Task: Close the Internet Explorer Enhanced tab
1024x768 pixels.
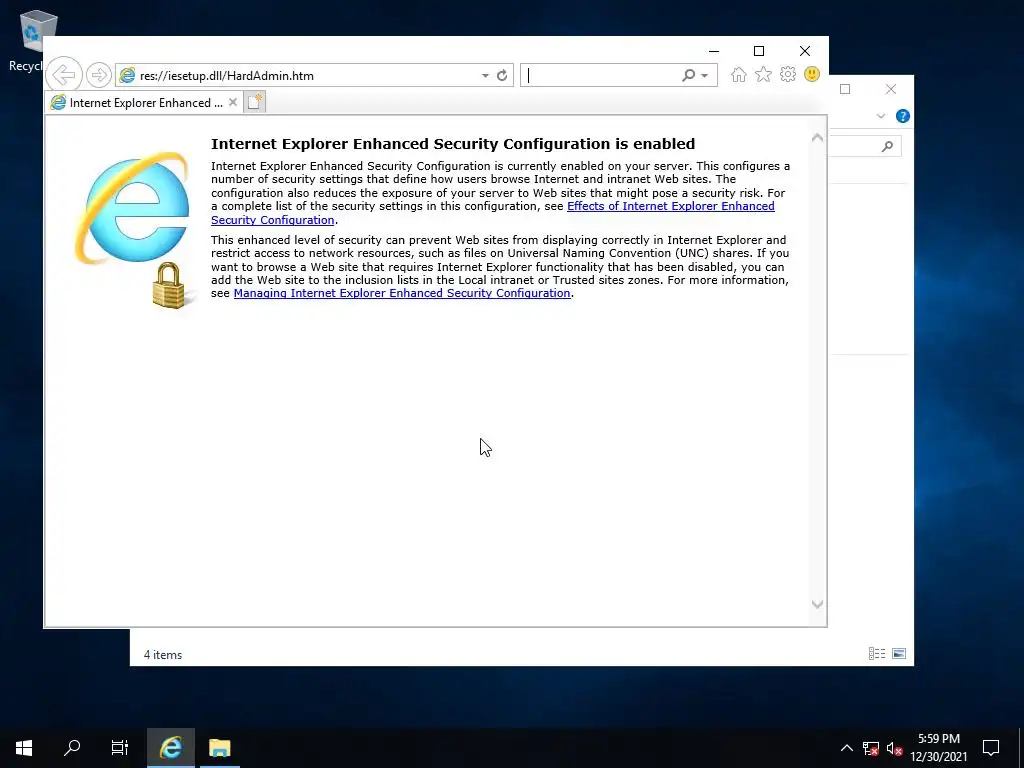Action: (232, 103)
